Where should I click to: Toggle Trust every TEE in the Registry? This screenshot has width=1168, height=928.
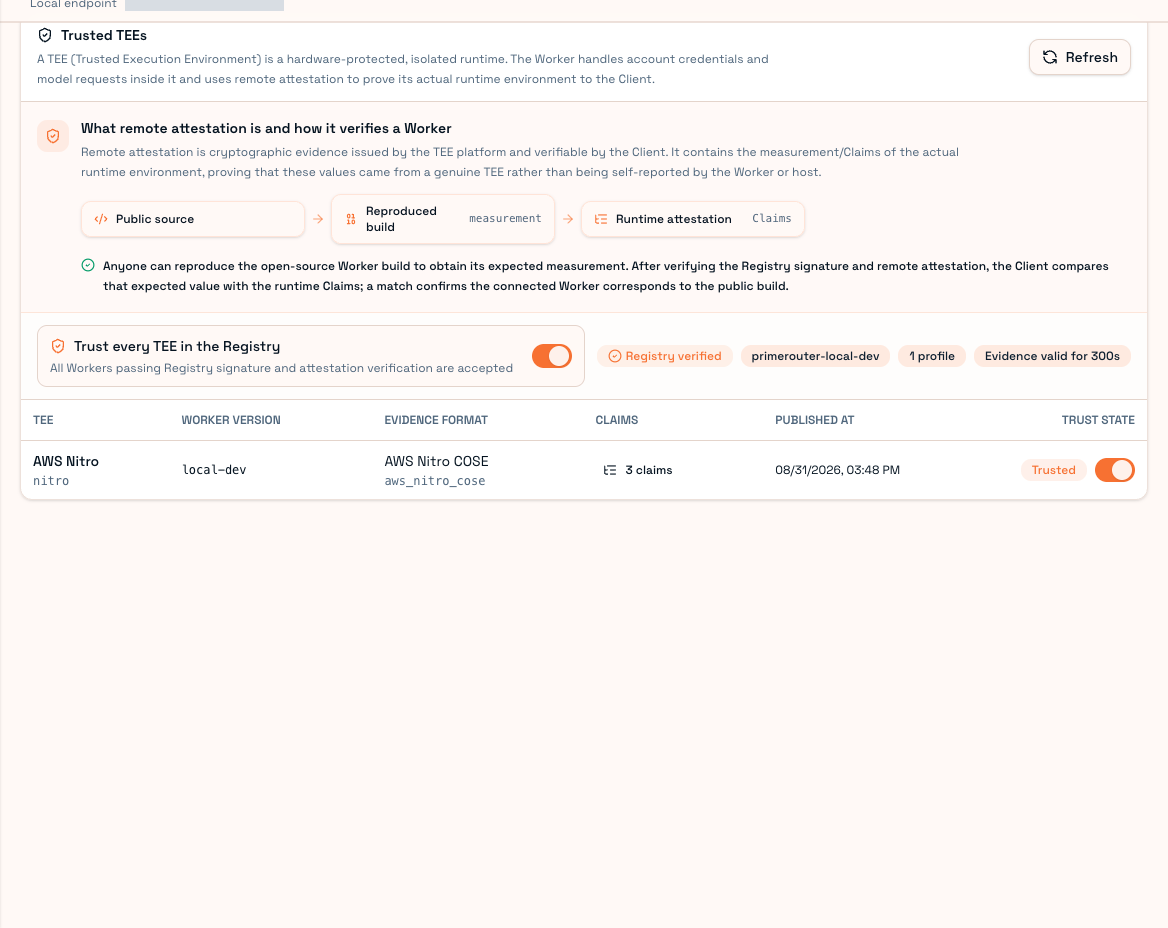[x=552, y=356]
